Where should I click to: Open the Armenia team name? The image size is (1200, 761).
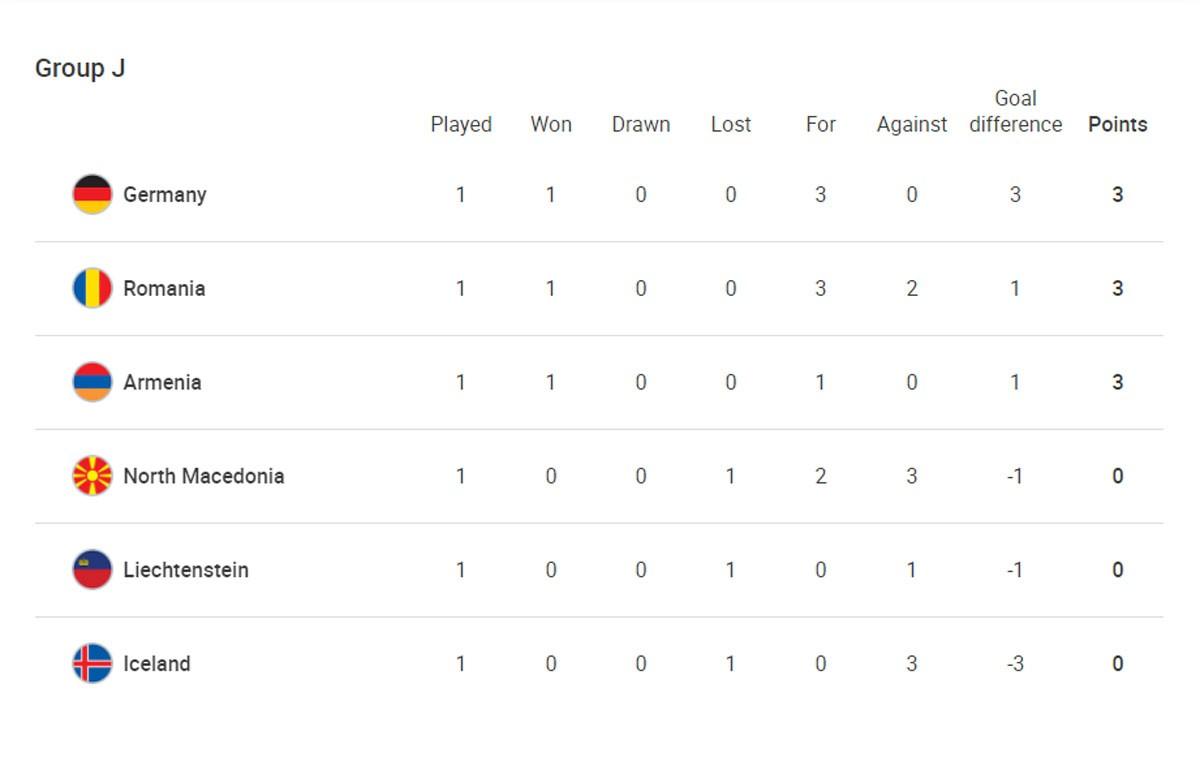(x=162, y=382)
